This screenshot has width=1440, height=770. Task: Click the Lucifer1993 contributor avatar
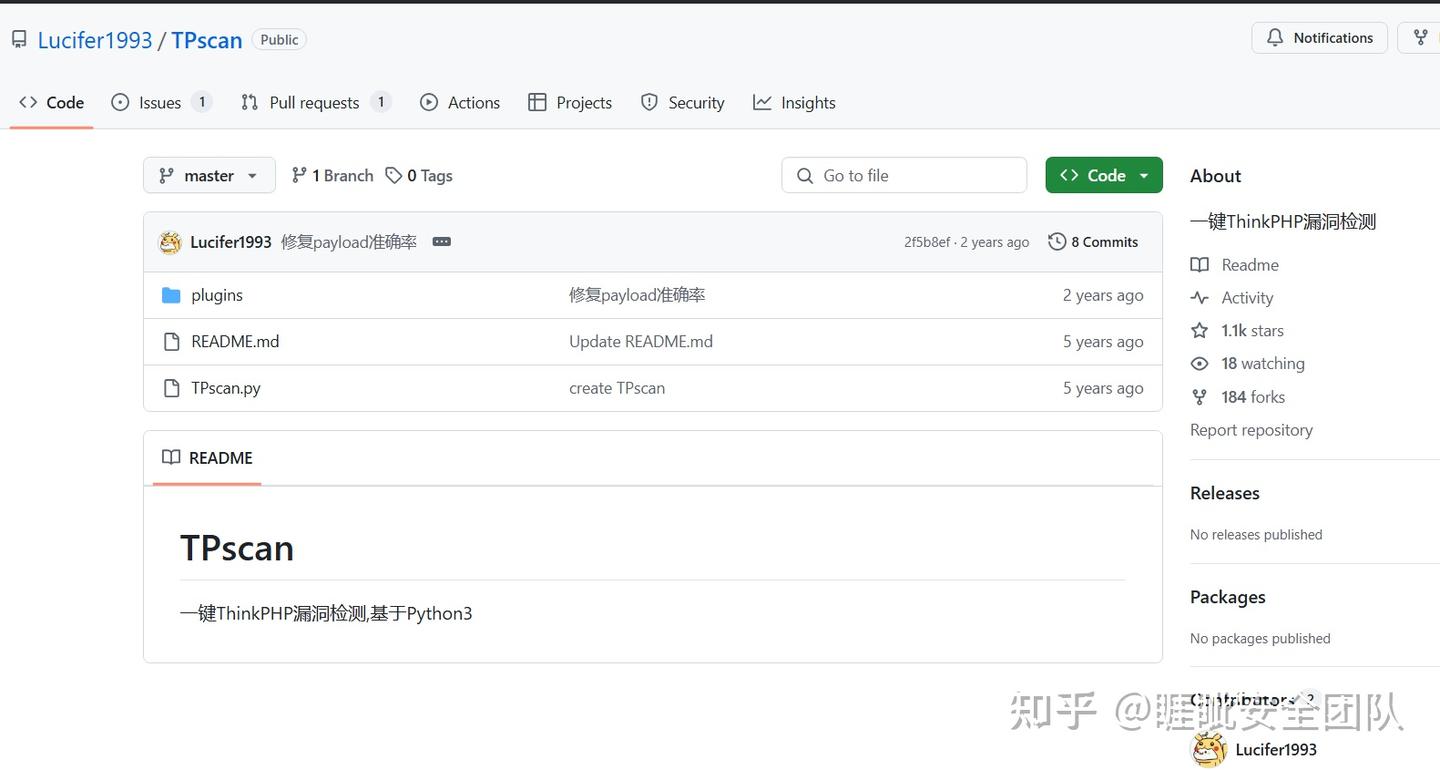pos(1209,749)
